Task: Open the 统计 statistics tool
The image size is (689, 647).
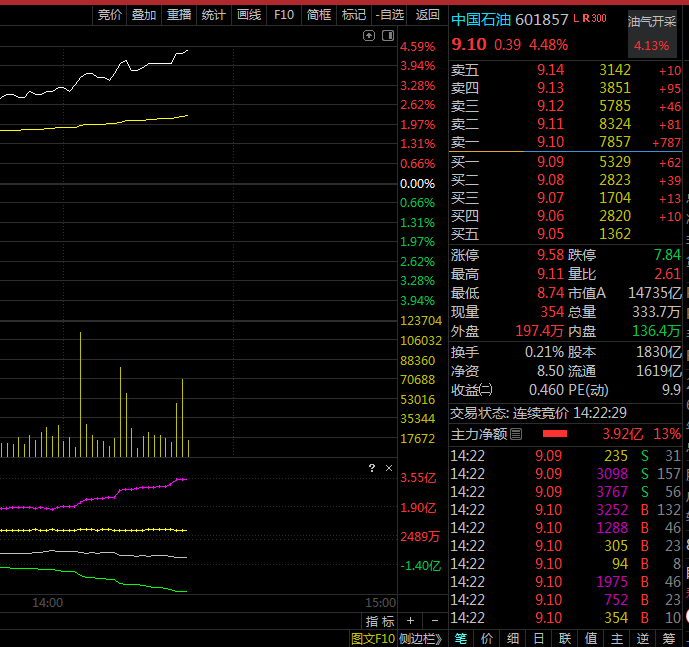Action: coord(214,15)
